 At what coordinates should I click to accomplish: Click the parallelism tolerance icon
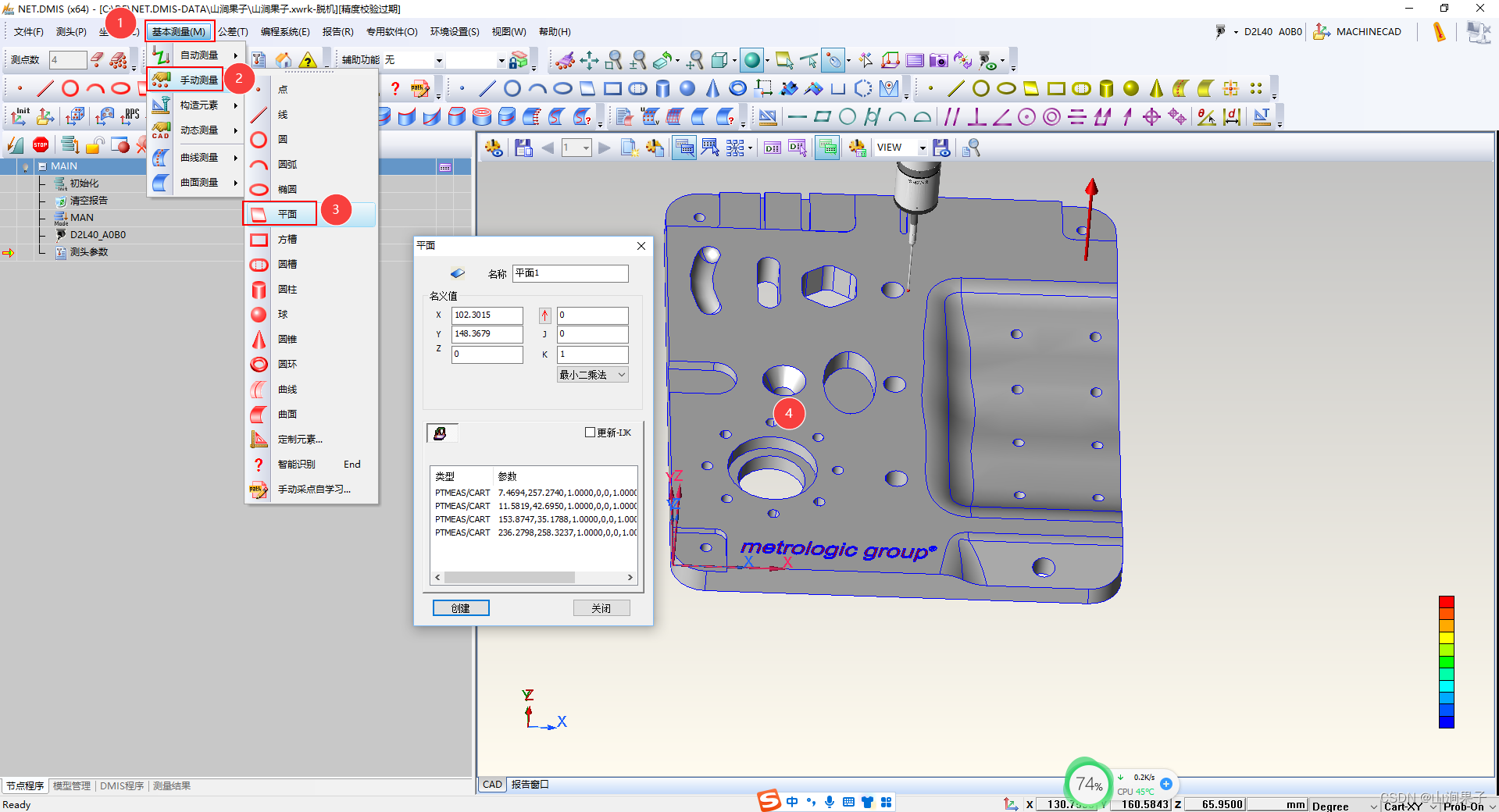point(951,117)
